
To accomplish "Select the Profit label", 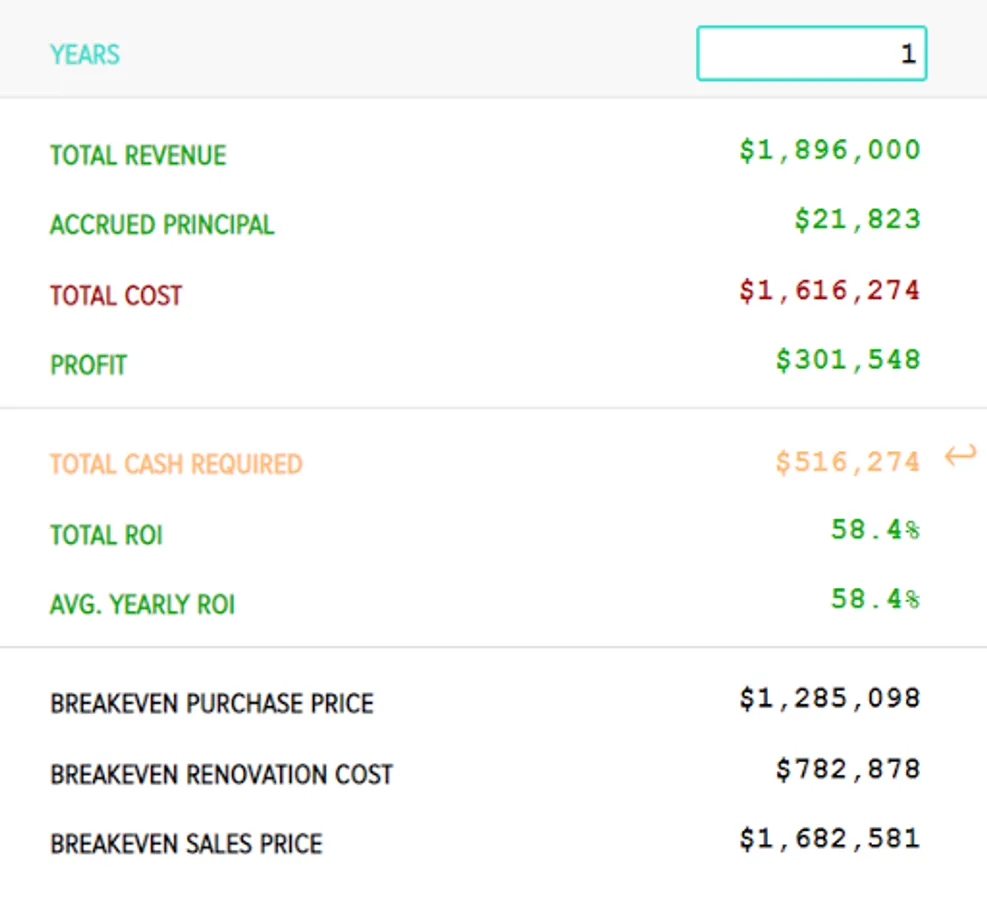I will click(88, 365).
